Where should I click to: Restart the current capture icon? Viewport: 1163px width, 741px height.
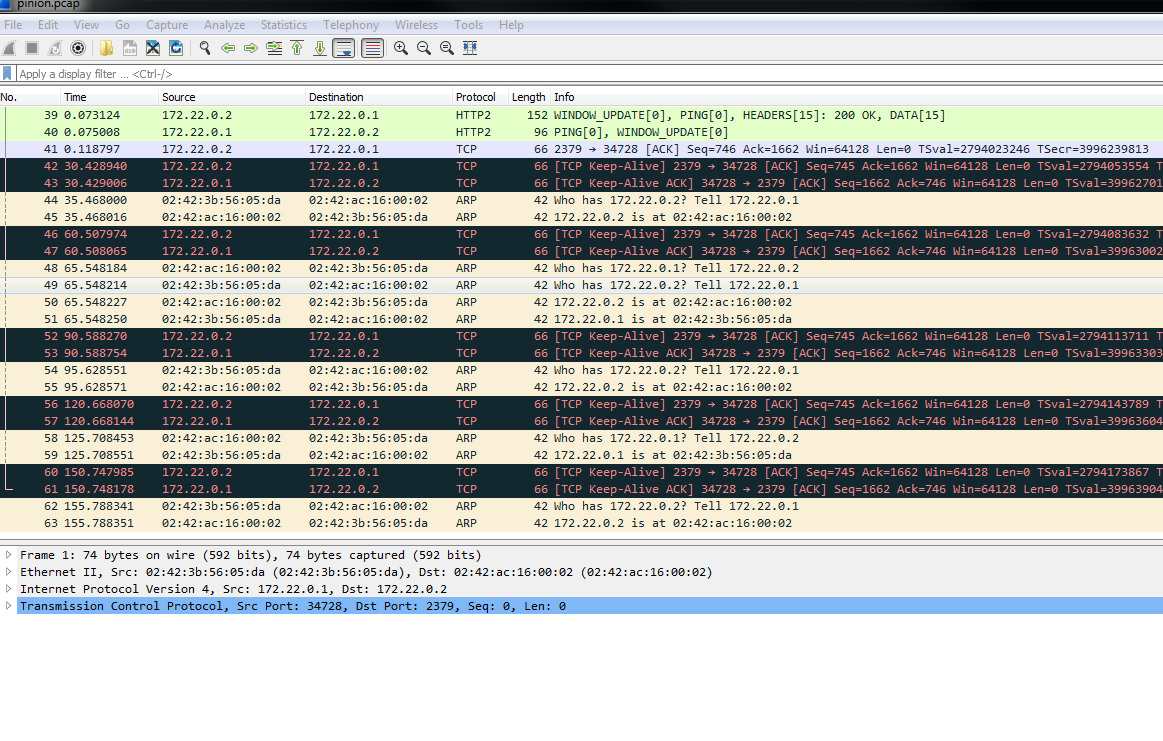click(x=54, y=47)
